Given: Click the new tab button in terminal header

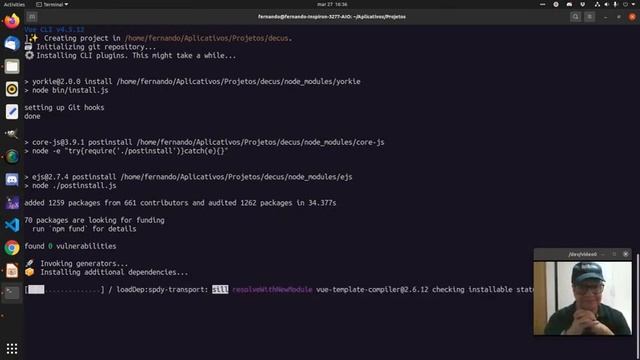Looking at the screenshot, I should pos(32,17).
